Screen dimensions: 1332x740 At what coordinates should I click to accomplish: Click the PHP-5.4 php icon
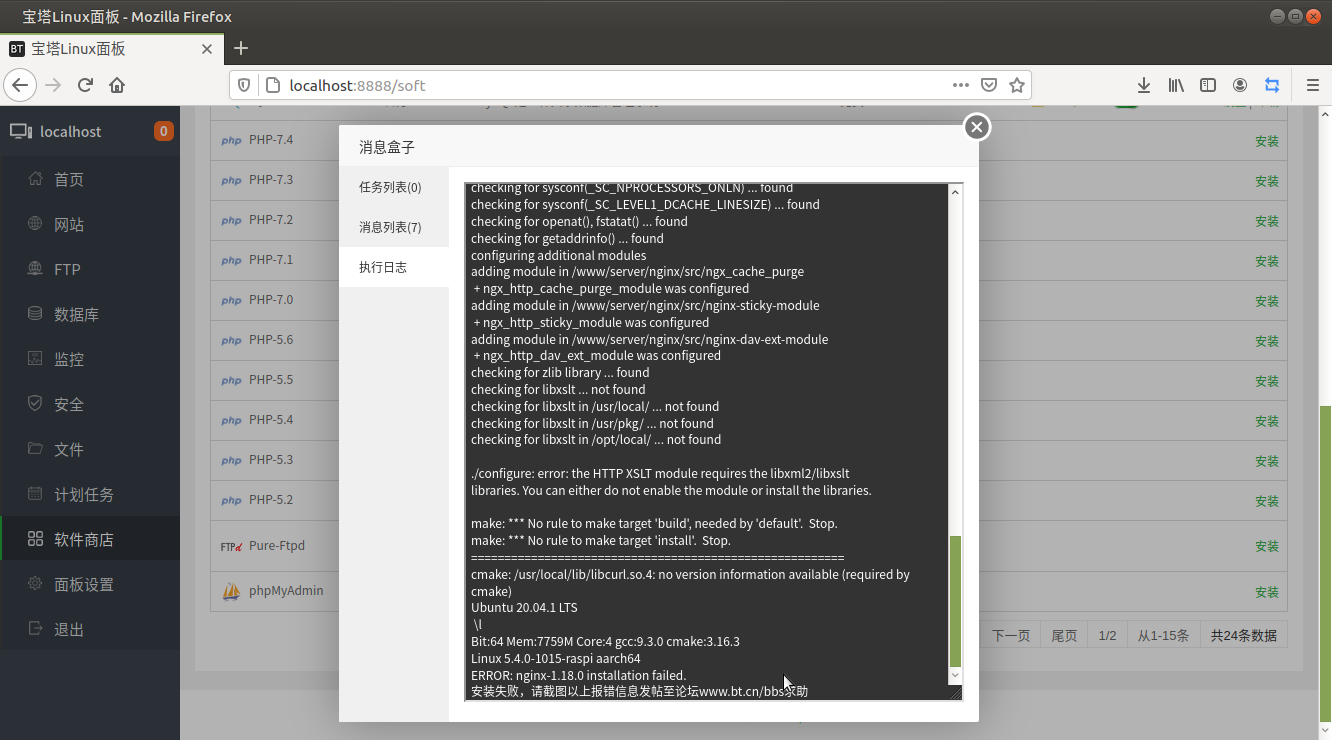coord(231,421)
